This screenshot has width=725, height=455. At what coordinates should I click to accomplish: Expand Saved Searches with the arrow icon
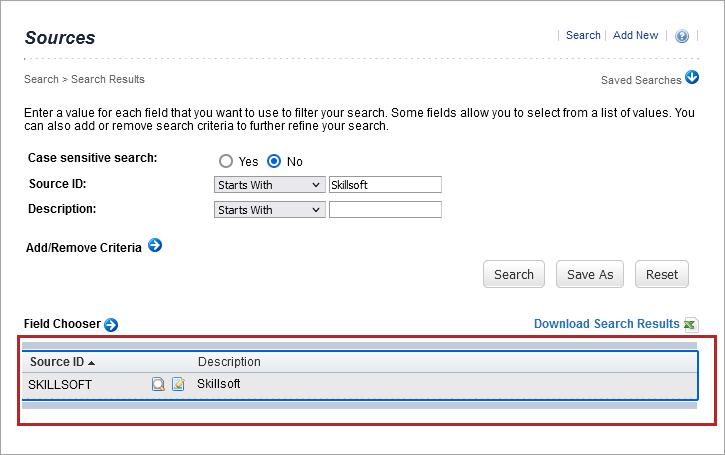[691, 79]
